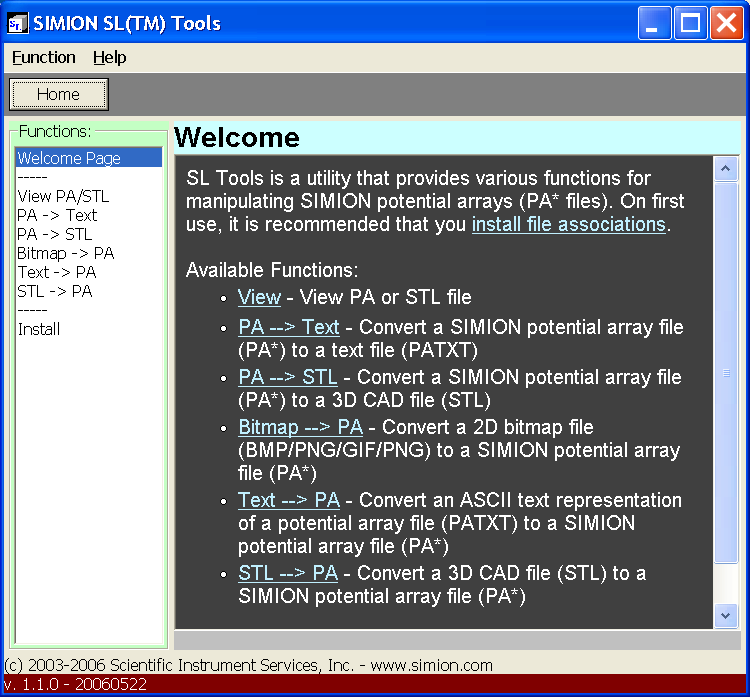
Task: Select PA -> Text in Functions list
Action: pos(89,215)
